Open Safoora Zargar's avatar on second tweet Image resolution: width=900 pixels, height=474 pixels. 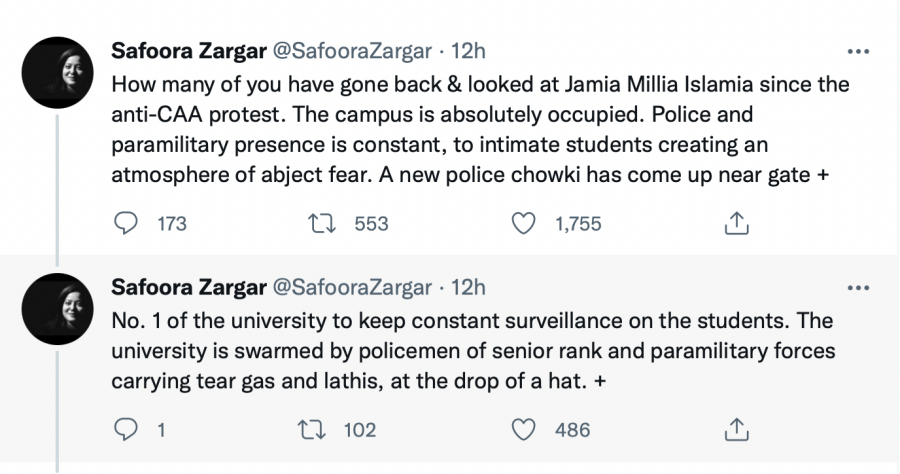click(57, 309)
